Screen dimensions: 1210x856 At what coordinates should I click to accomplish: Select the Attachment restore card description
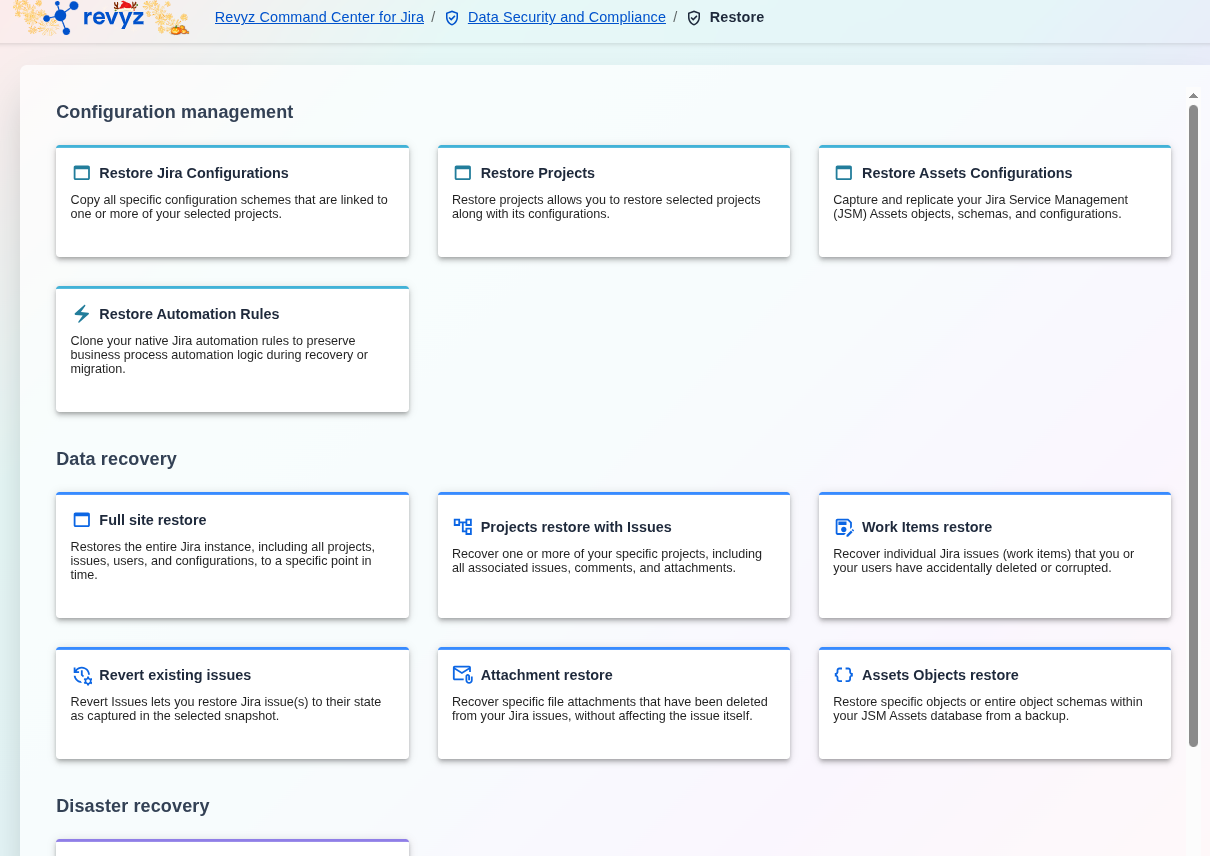[x=610, y=709]
